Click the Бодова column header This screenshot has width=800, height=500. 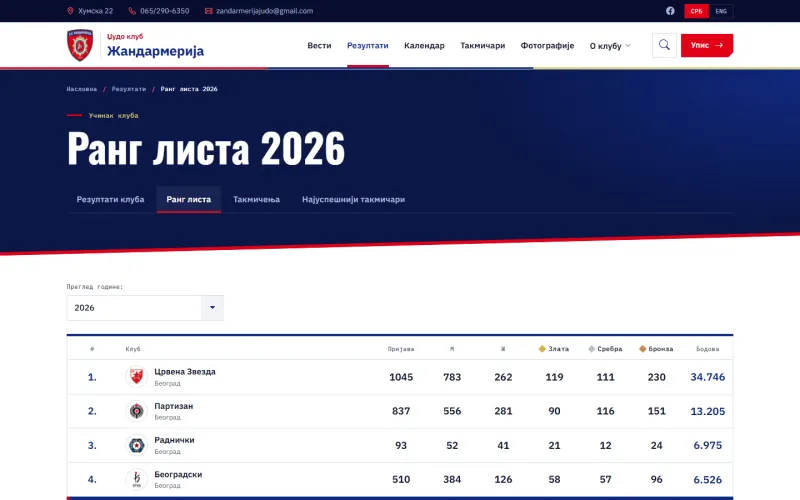pos(708,349)
